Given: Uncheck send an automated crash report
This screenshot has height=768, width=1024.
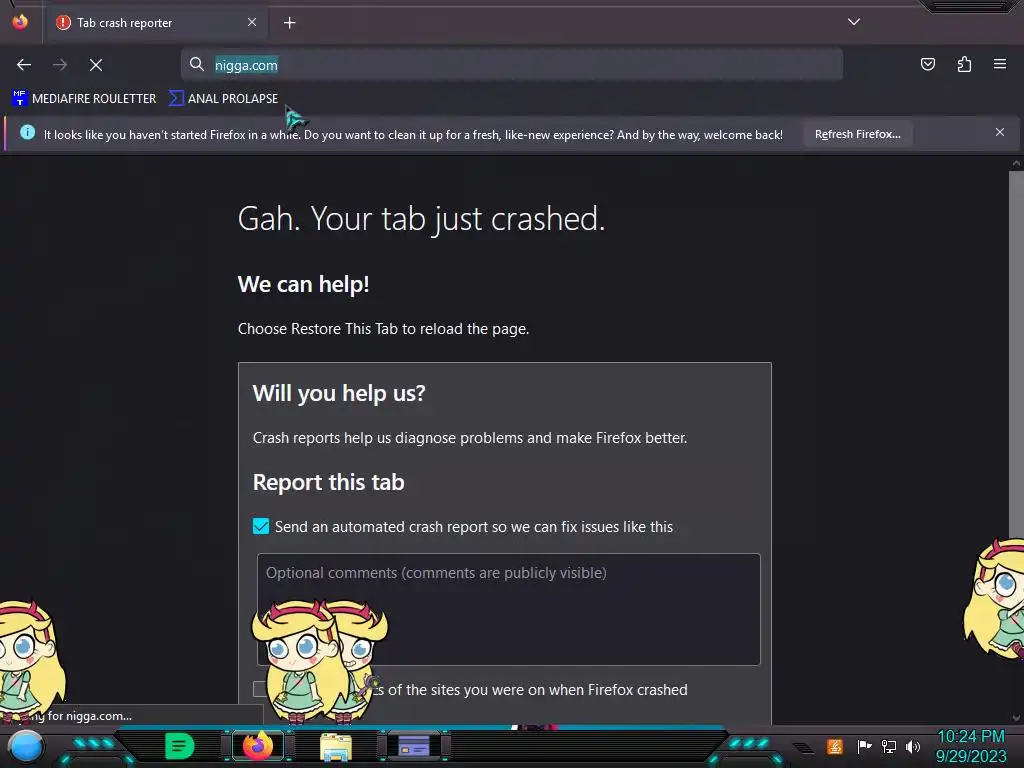Looking at the screenshot, I should [261, 526].
